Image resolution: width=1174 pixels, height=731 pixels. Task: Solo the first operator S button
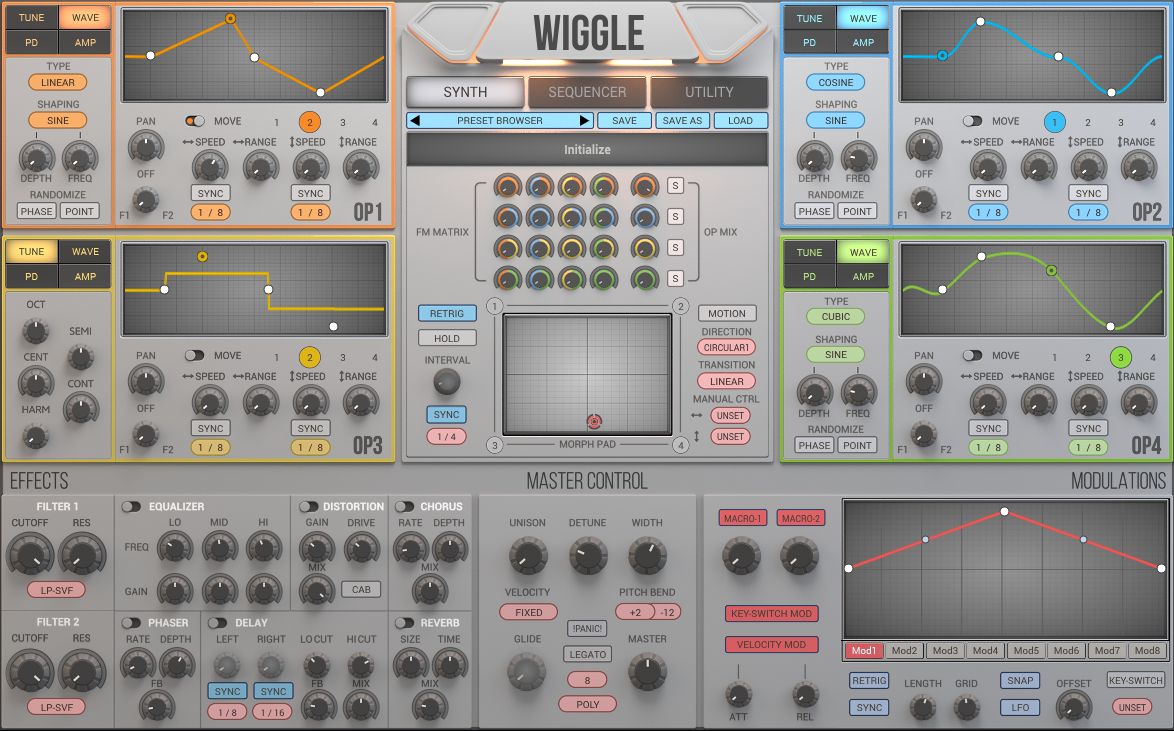pos(675,186)
